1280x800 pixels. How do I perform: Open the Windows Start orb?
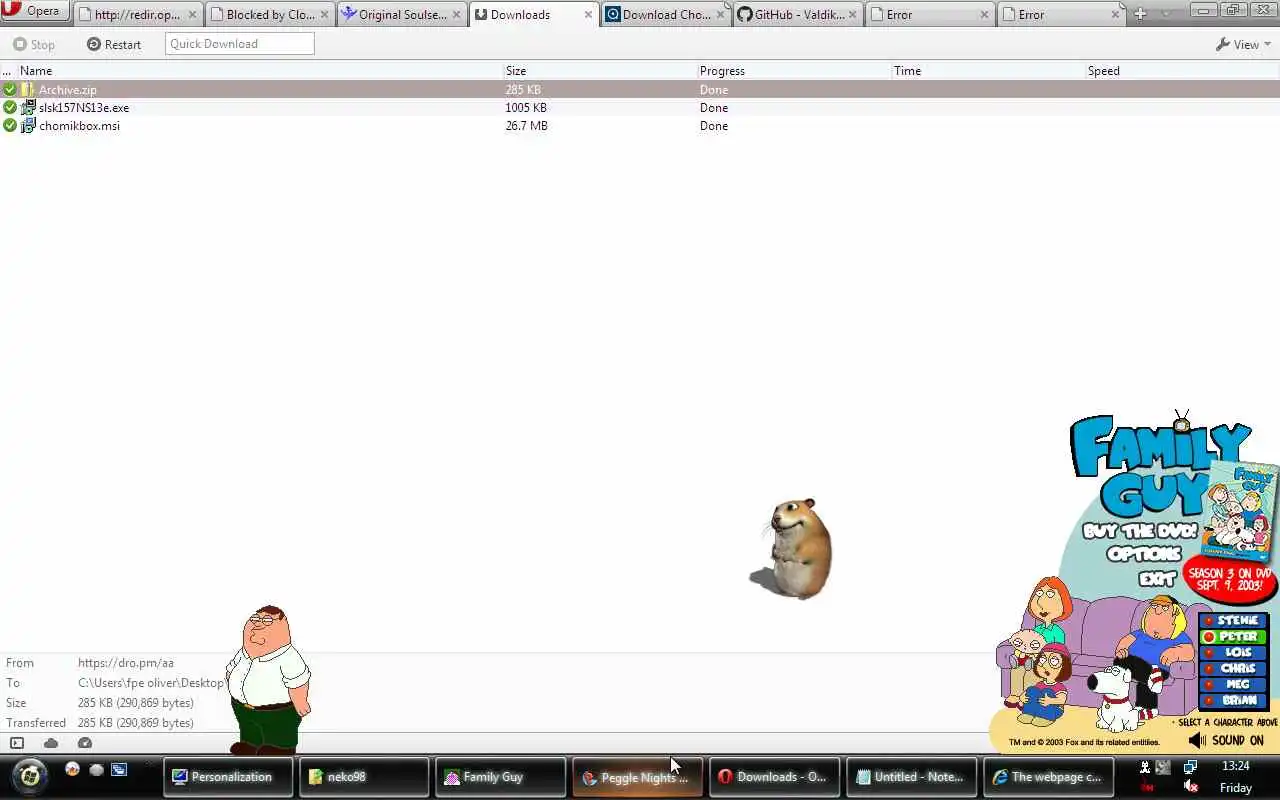click(x=30, y=776)
